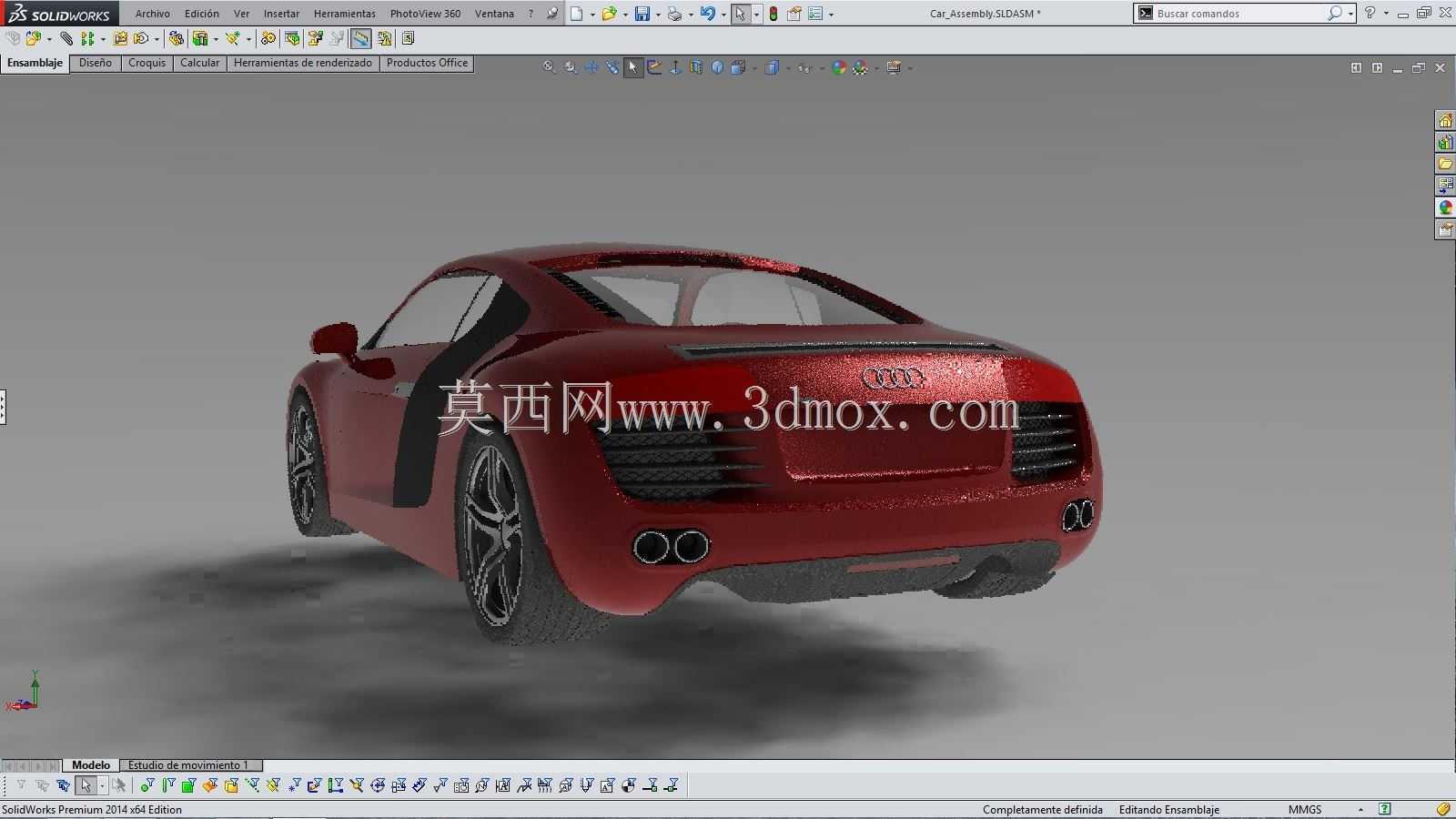The height and width of the screenshot is (819, 1456).
Task: Open the File Explorer task pane icon
Action: tap(1445, 164)
